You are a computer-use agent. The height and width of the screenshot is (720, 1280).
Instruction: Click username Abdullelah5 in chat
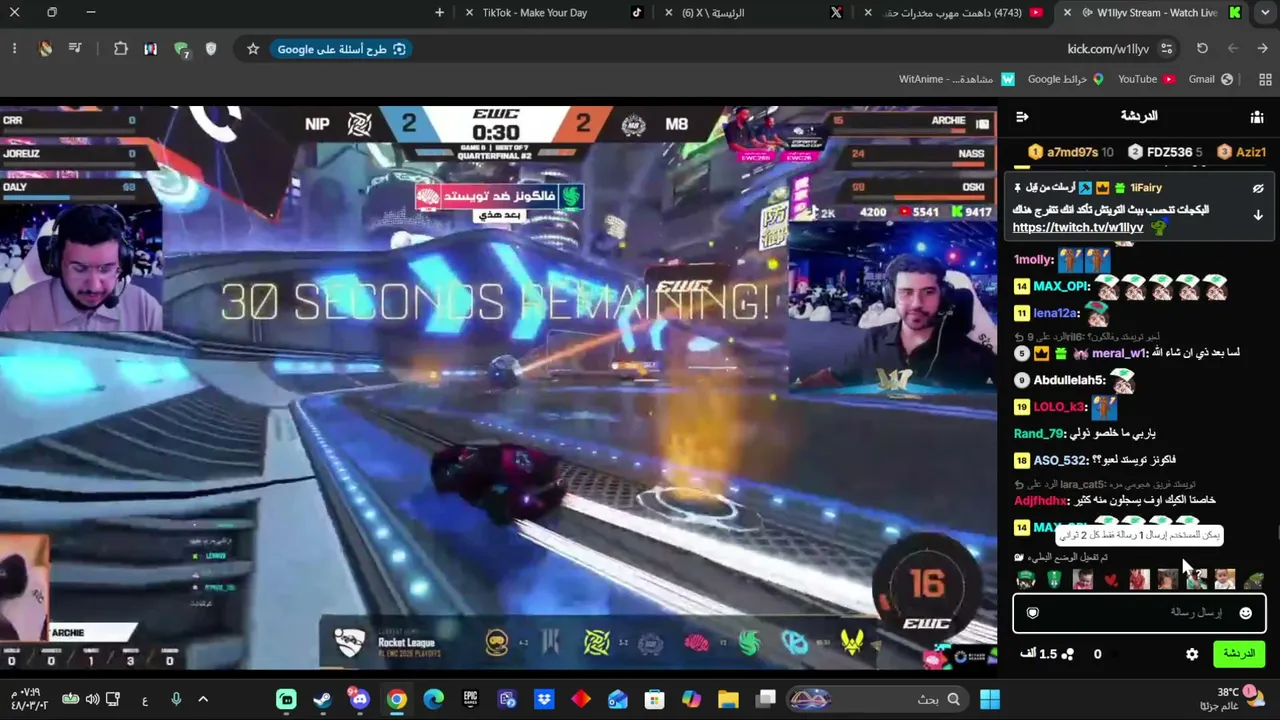tap(1069, 380)
